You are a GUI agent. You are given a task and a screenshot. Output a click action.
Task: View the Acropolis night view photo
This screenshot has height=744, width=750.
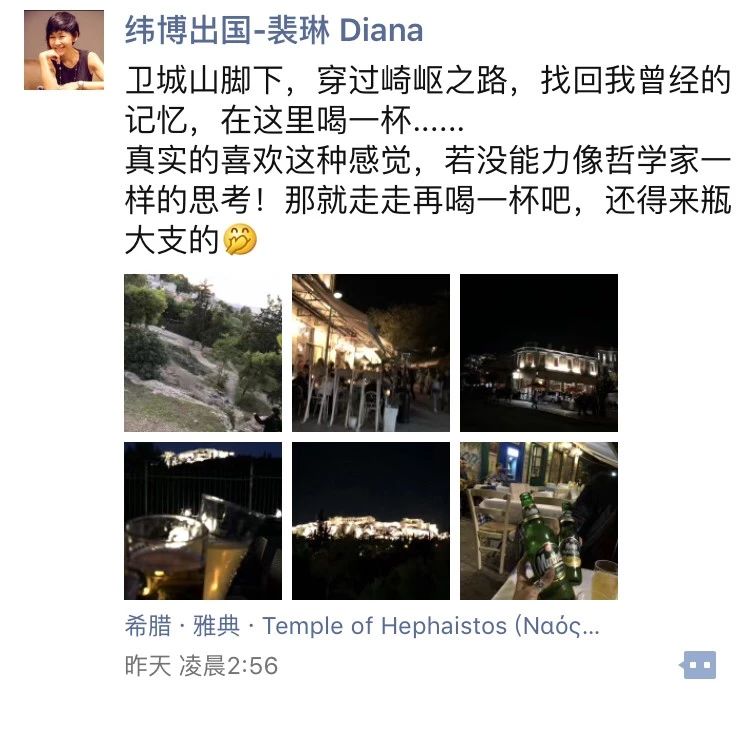coord(371,521)
